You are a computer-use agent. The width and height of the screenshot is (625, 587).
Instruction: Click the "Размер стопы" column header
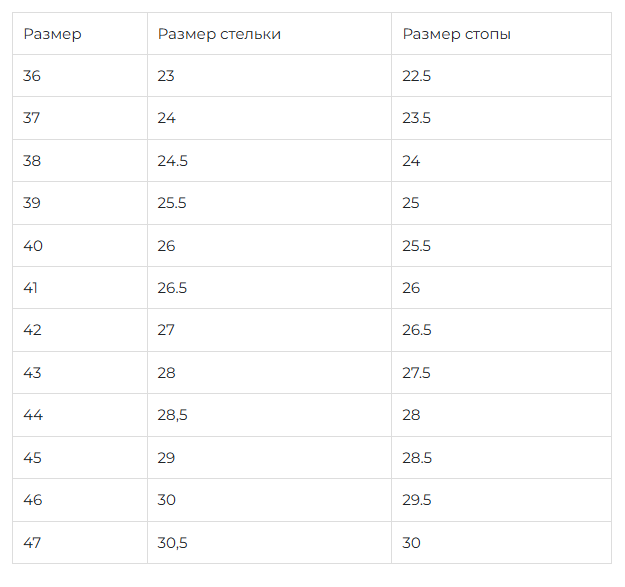(x=457, y=34)
